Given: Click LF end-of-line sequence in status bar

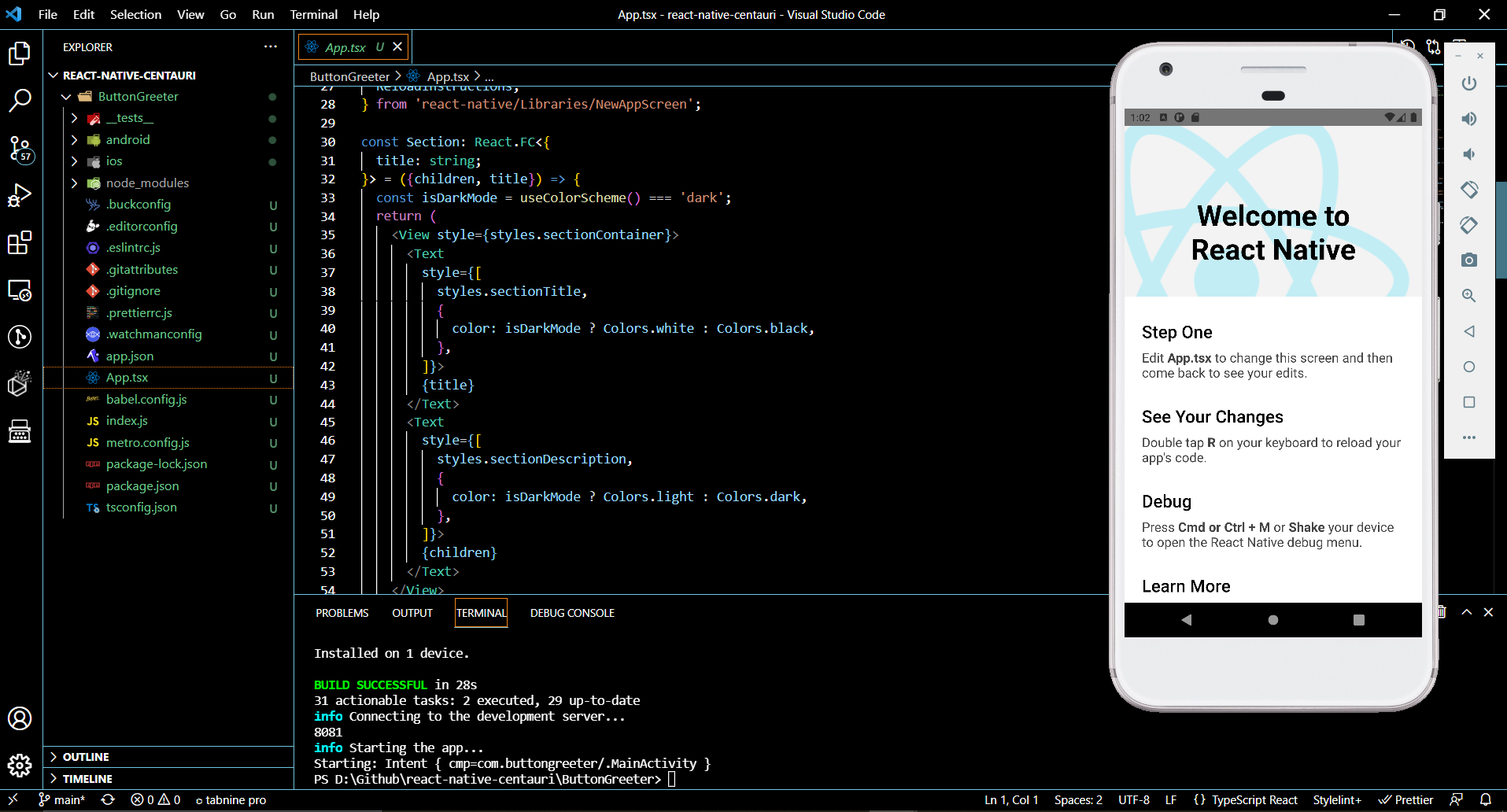Looking at the screenshot, I should [x=1171, y=799].
